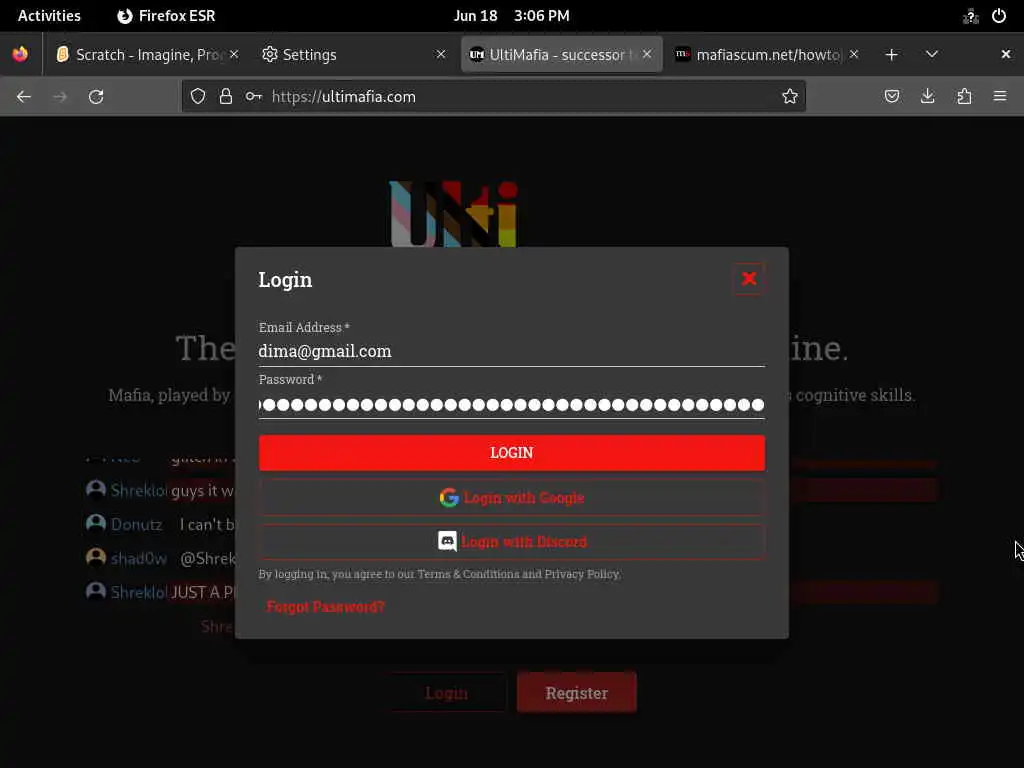Viewport: 1024px width, 768px height.
Task: Choose Login with Google
Action: coord(511,498)
